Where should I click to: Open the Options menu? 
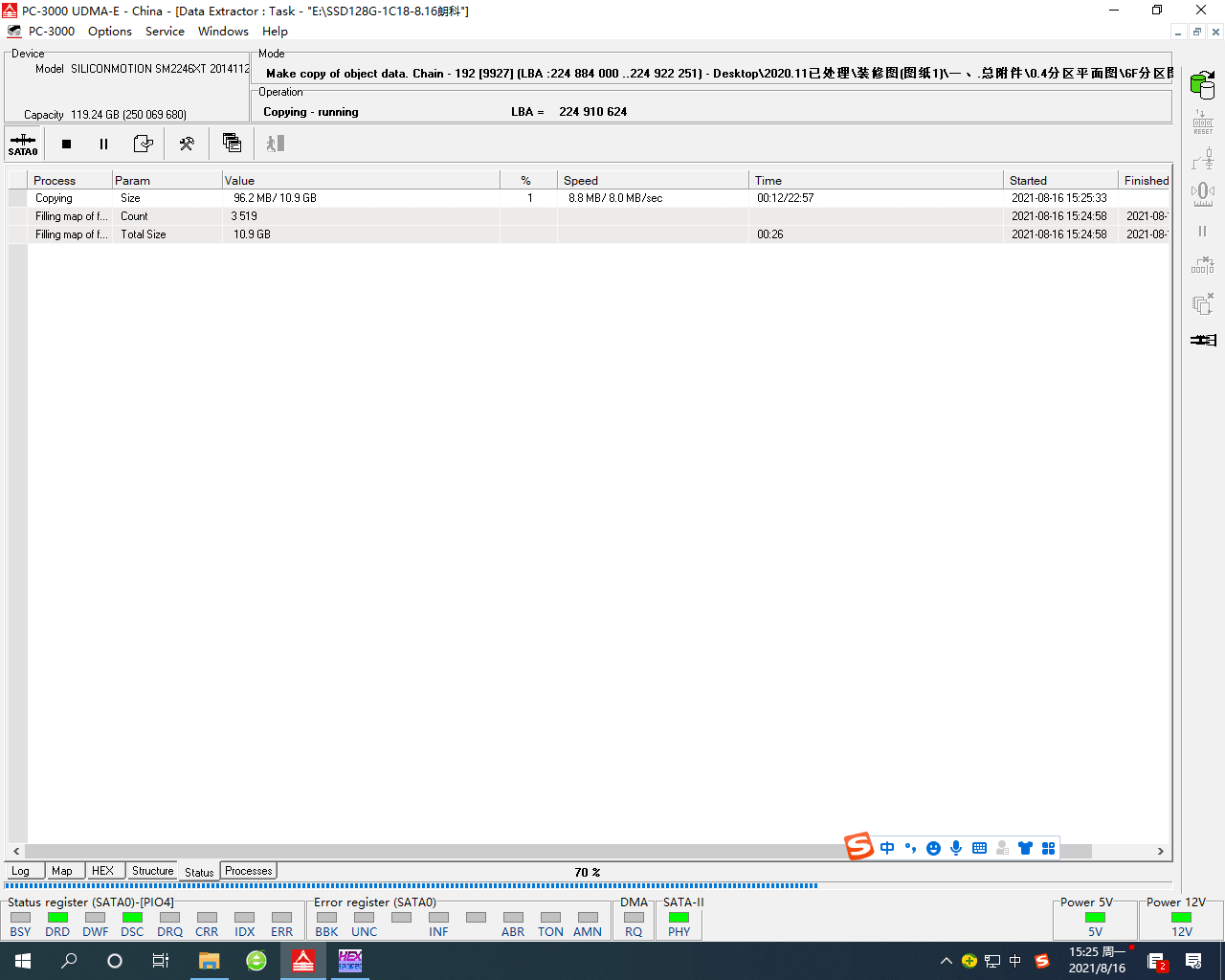(110, 32)
